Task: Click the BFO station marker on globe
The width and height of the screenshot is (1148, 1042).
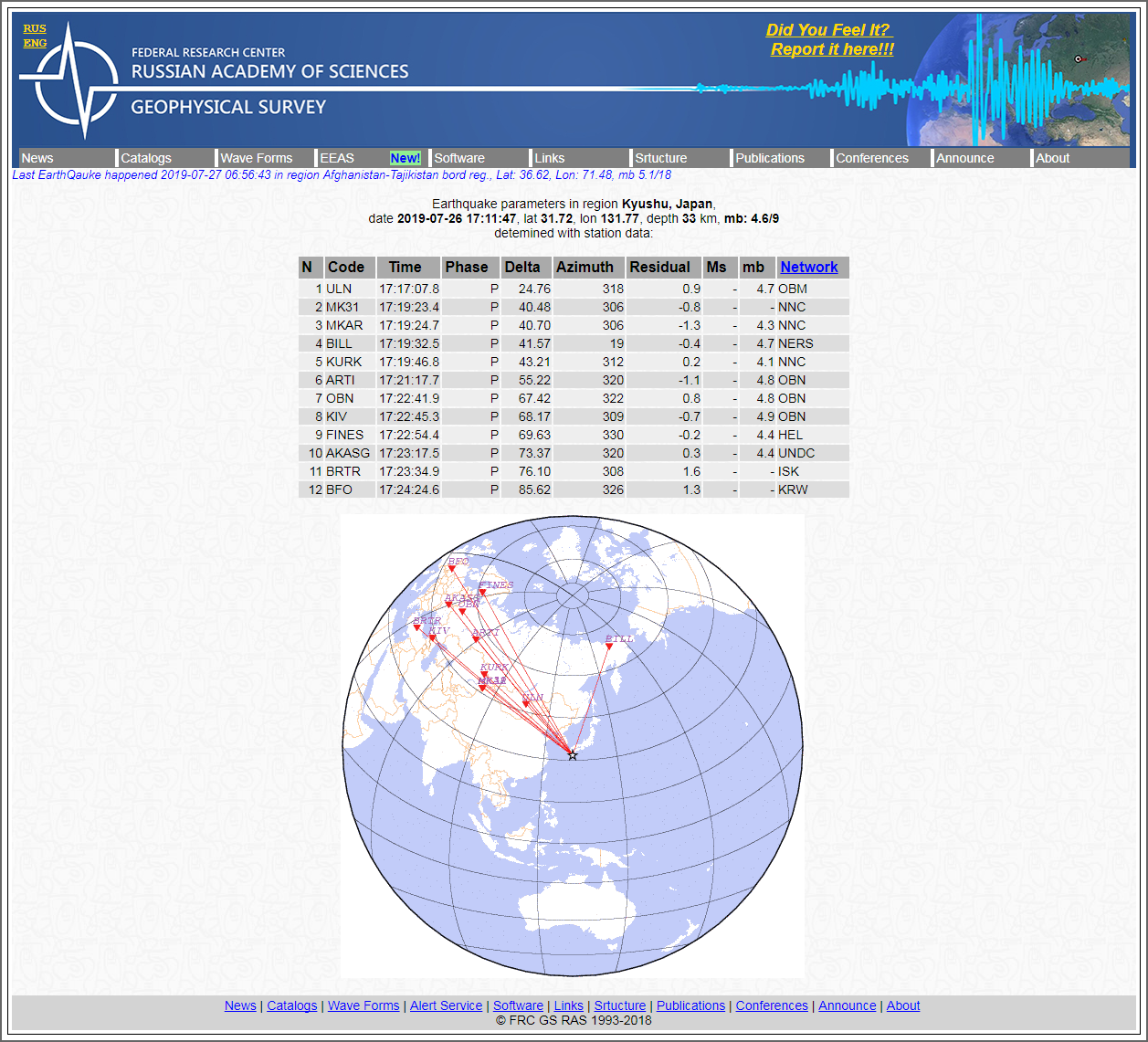Action: pyautogui.click(x=451, y=569)
